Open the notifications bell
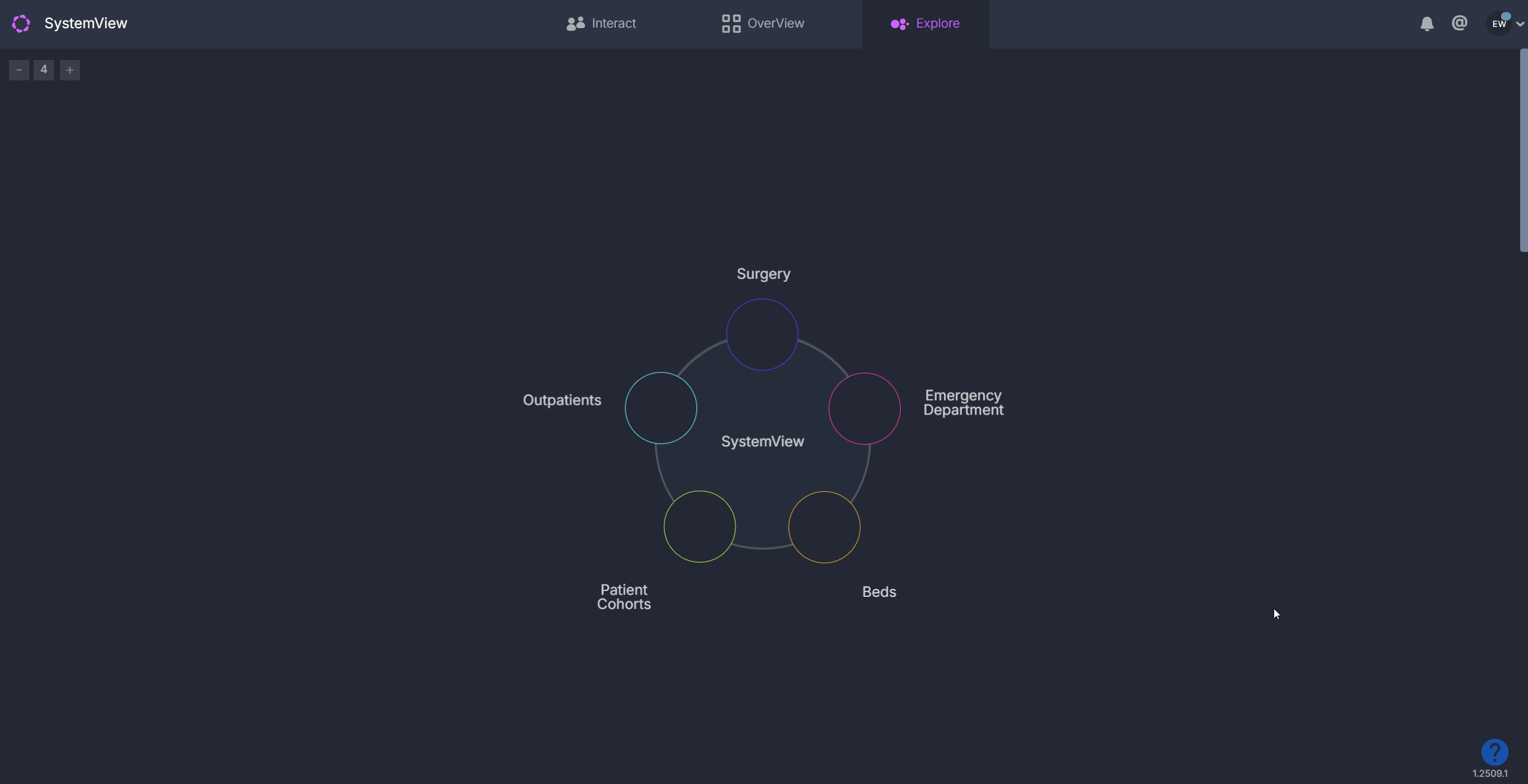Image resolution: width=1528 pixels, height=784 pixels. pyautogui.click(x=1427, y=23)
